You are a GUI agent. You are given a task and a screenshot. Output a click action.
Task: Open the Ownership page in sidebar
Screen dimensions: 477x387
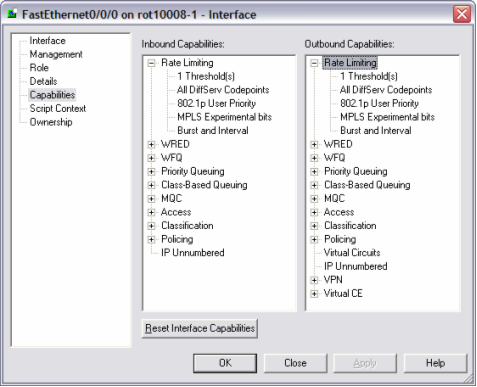(51, 122)
